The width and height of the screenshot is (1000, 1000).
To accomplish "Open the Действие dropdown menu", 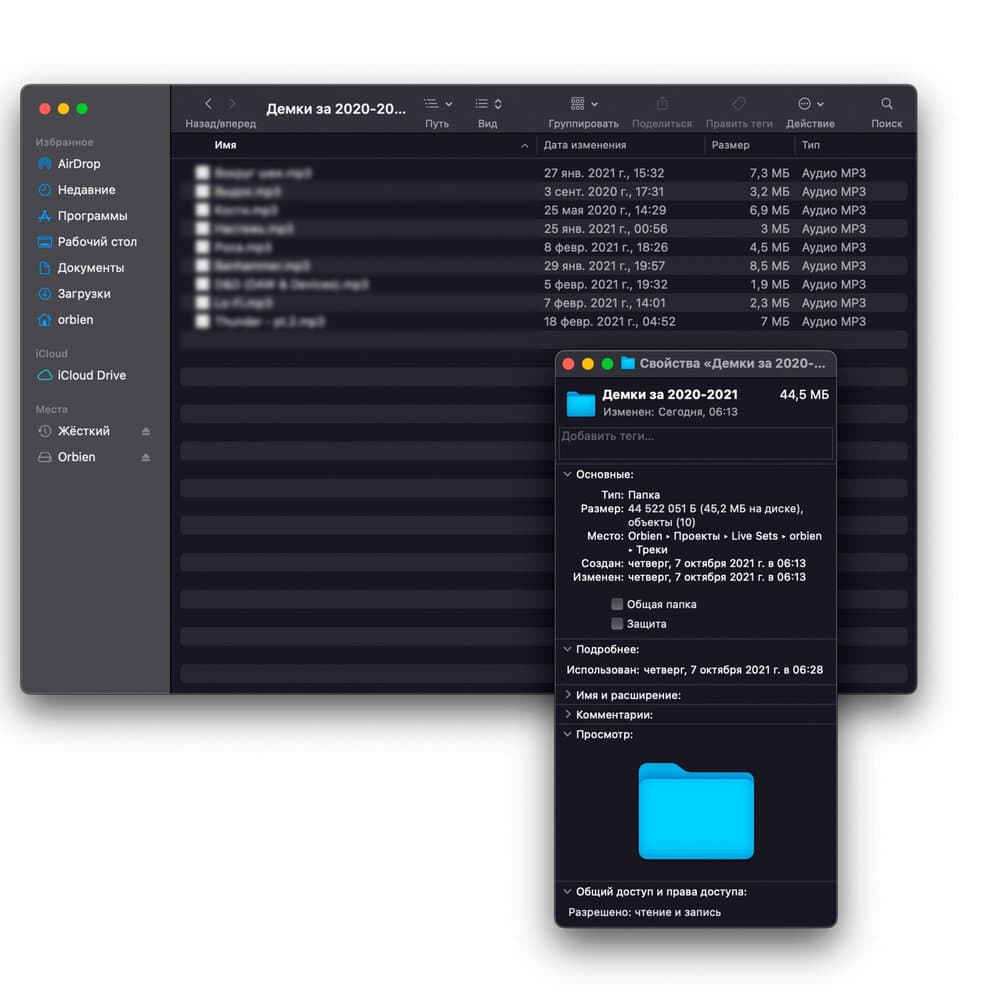I will pyautogui.click(x=810, y=104).
